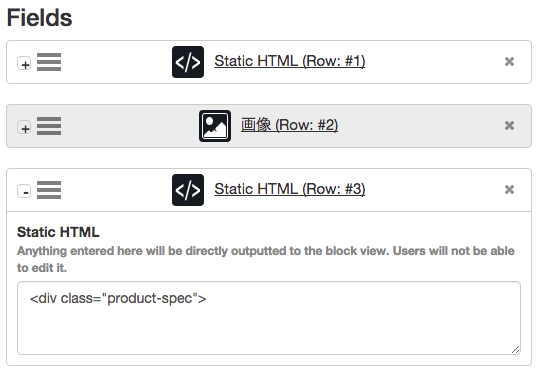542x373 pixels.
Task: Grab the drag handle for Row #3
Action: click(x=49, y=190)
